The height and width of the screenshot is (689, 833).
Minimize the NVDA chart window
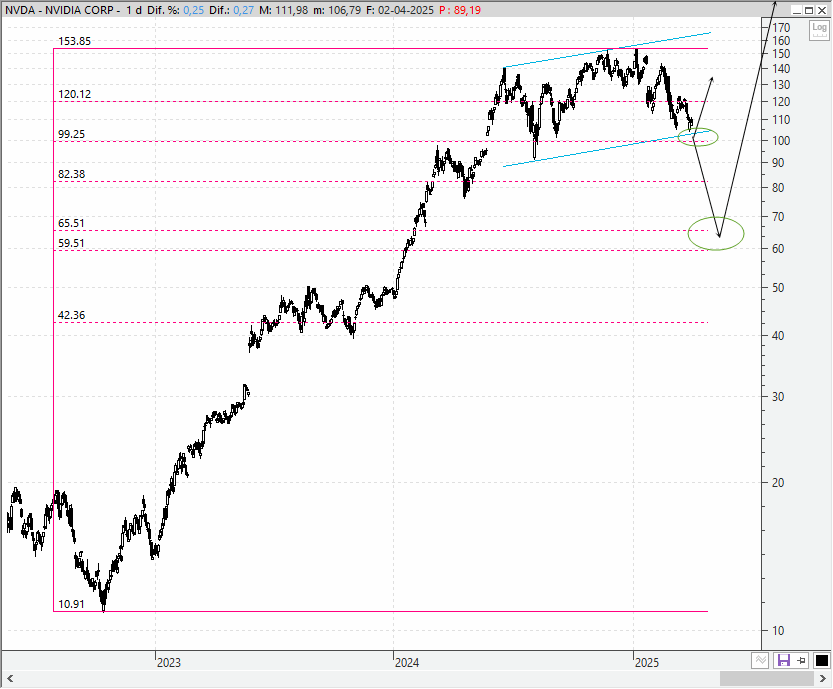point(796,10)
